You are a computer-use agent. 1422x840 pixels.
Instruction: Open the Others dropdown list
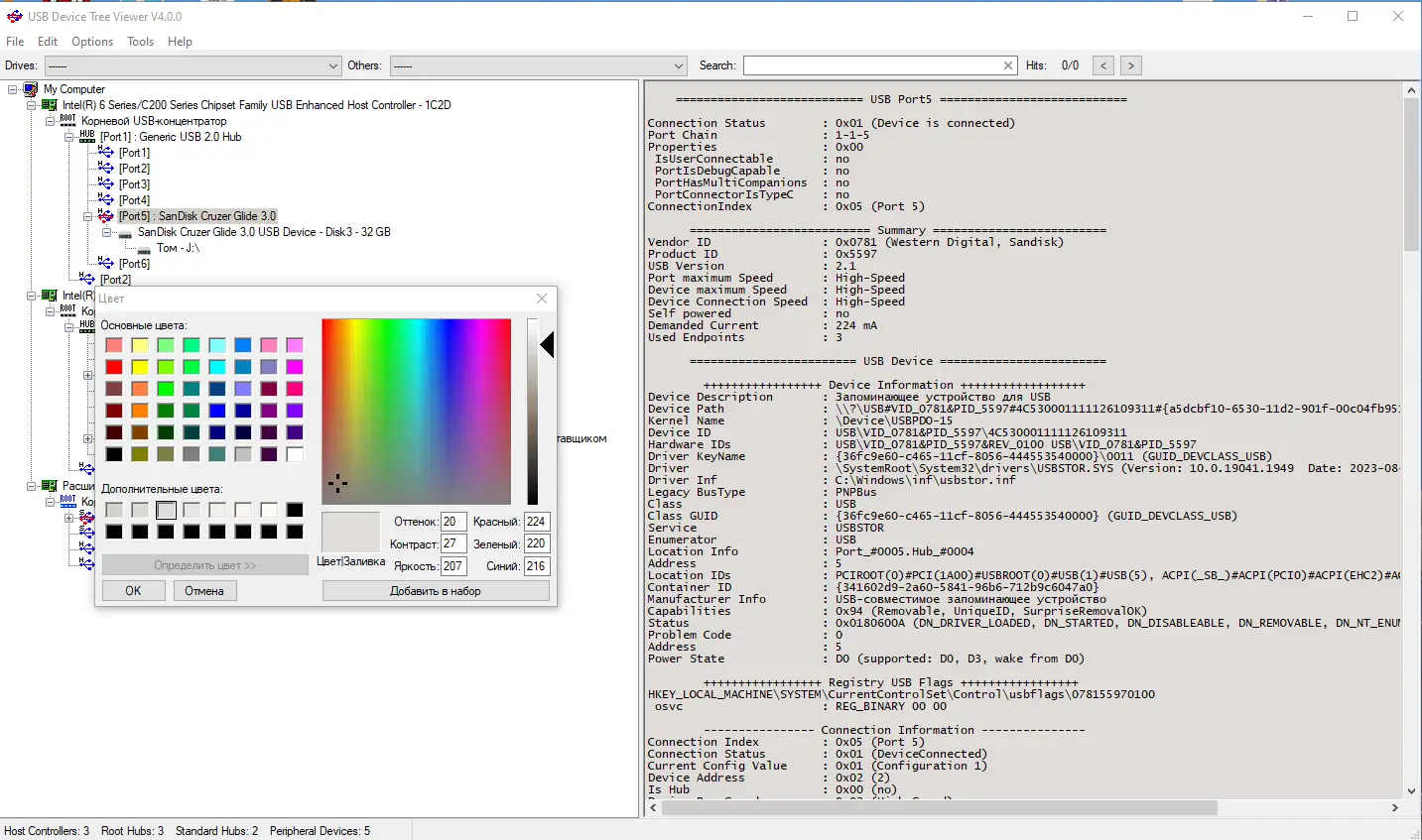pos(679,66)
